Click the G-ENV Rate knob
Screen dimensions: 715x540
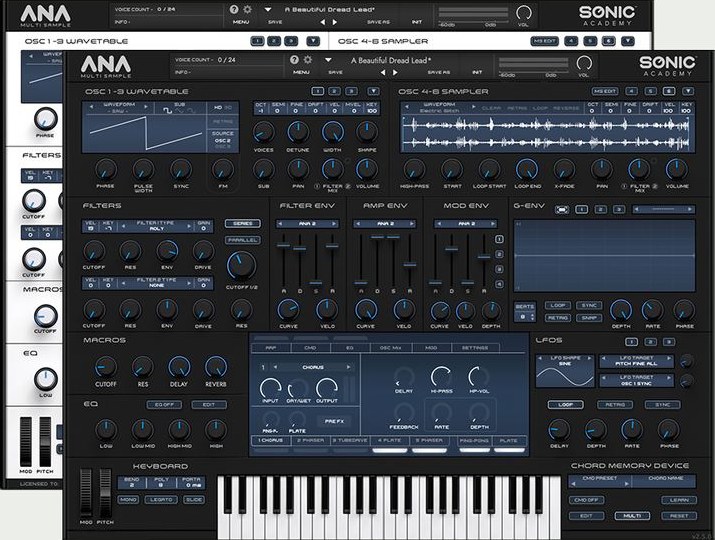pyautogui.click(x=653, y=311)
